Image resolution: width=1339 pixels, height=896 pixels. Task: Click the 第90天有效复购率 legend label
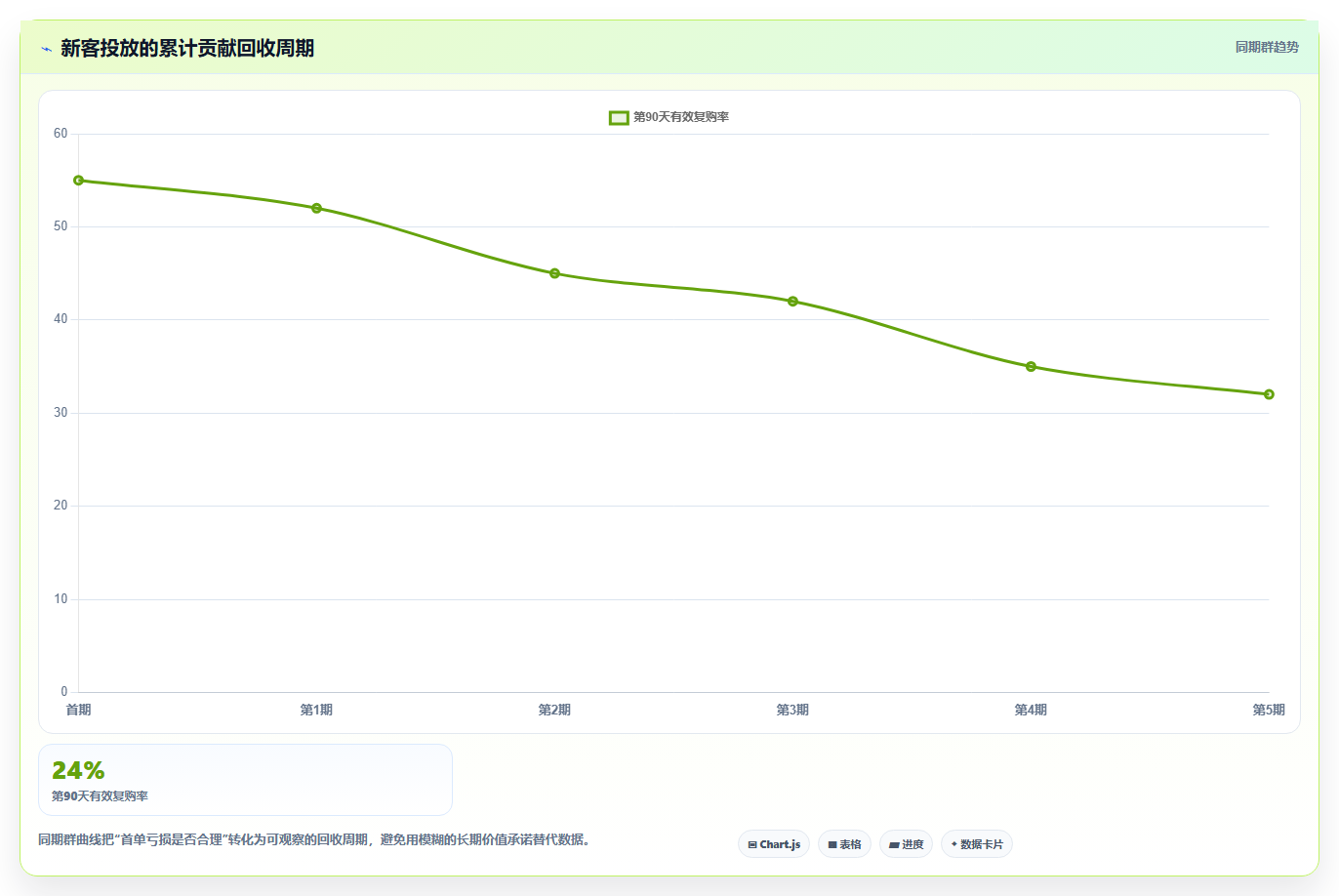point(681,117)
